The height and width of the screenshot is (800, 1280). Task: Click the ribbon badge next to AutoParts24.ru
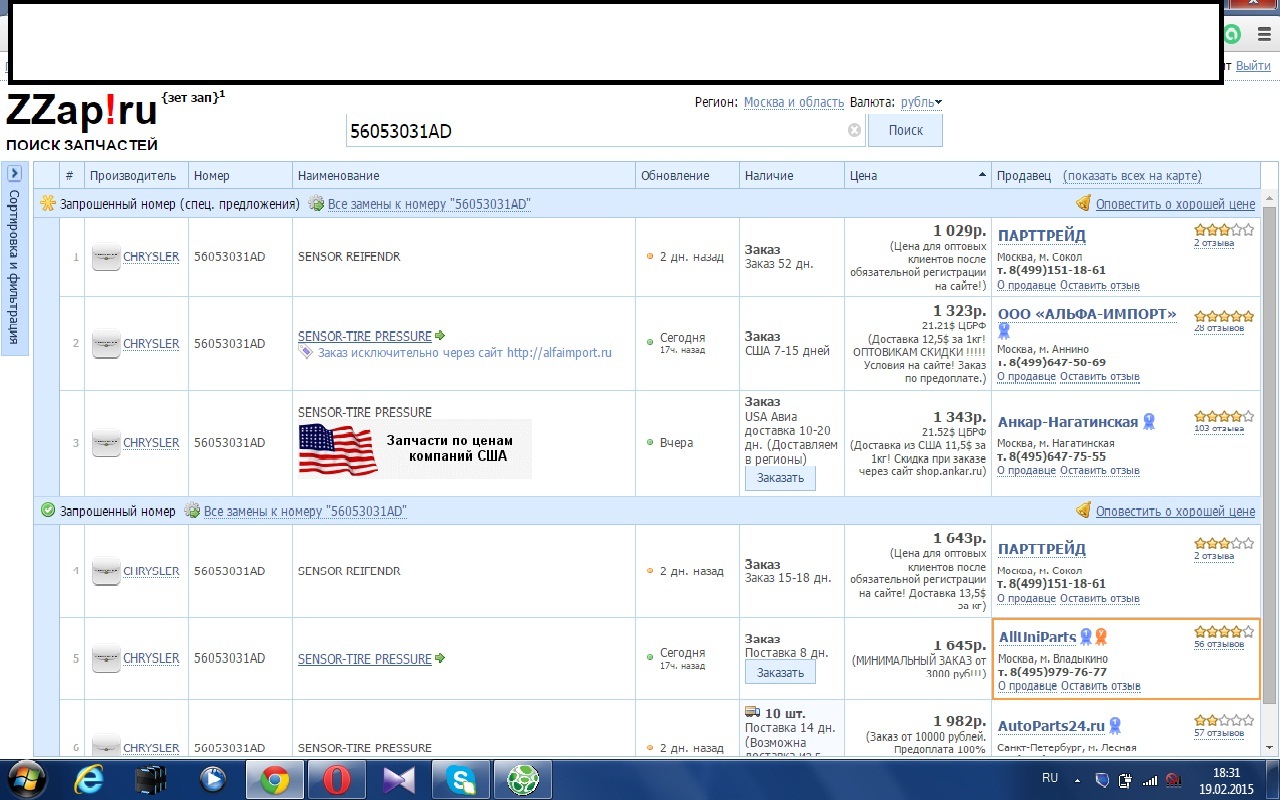[x=1115, y=726]
